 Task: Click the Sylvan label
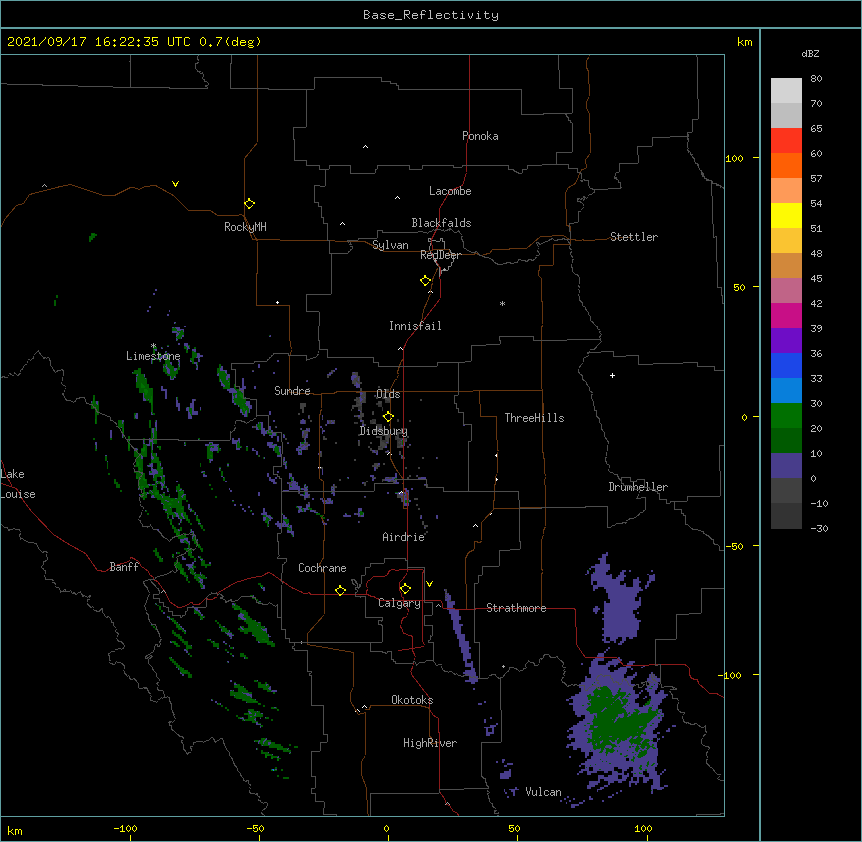point(390,245)
